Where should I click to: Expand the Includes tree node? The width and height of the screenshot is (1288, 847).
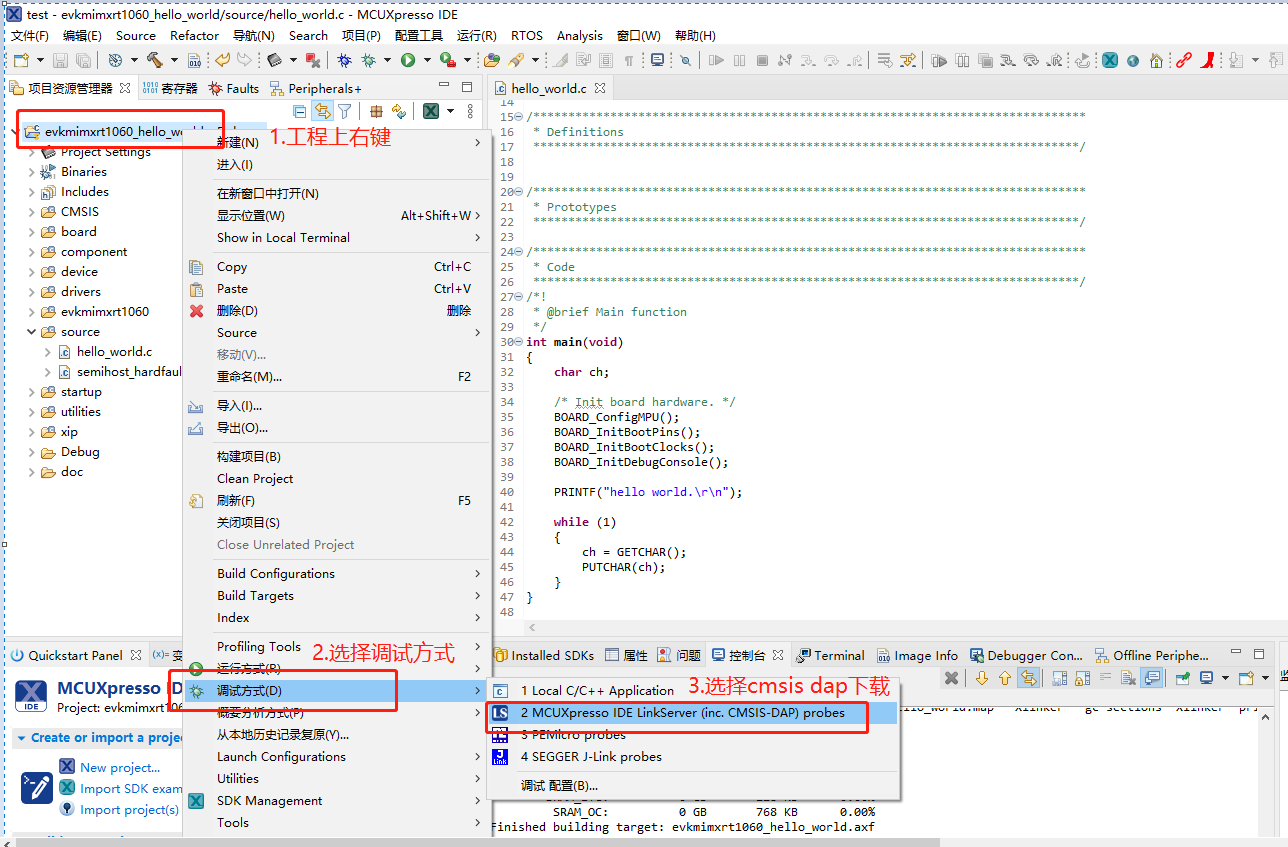tap(31, 192)
